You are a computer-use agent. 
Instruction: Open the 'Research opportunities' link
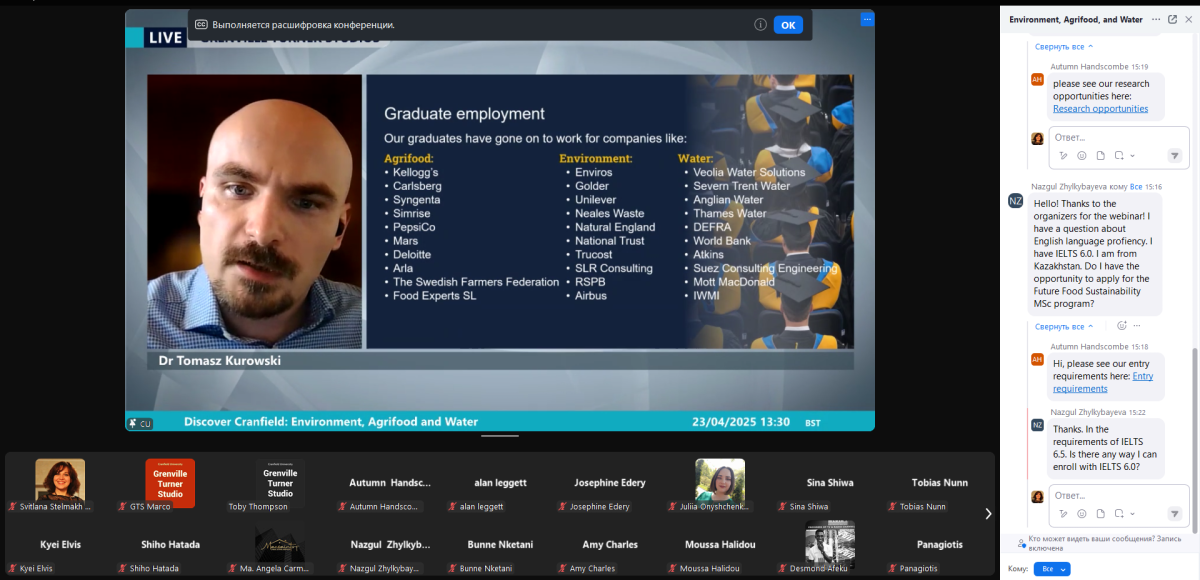point(1100,109)
